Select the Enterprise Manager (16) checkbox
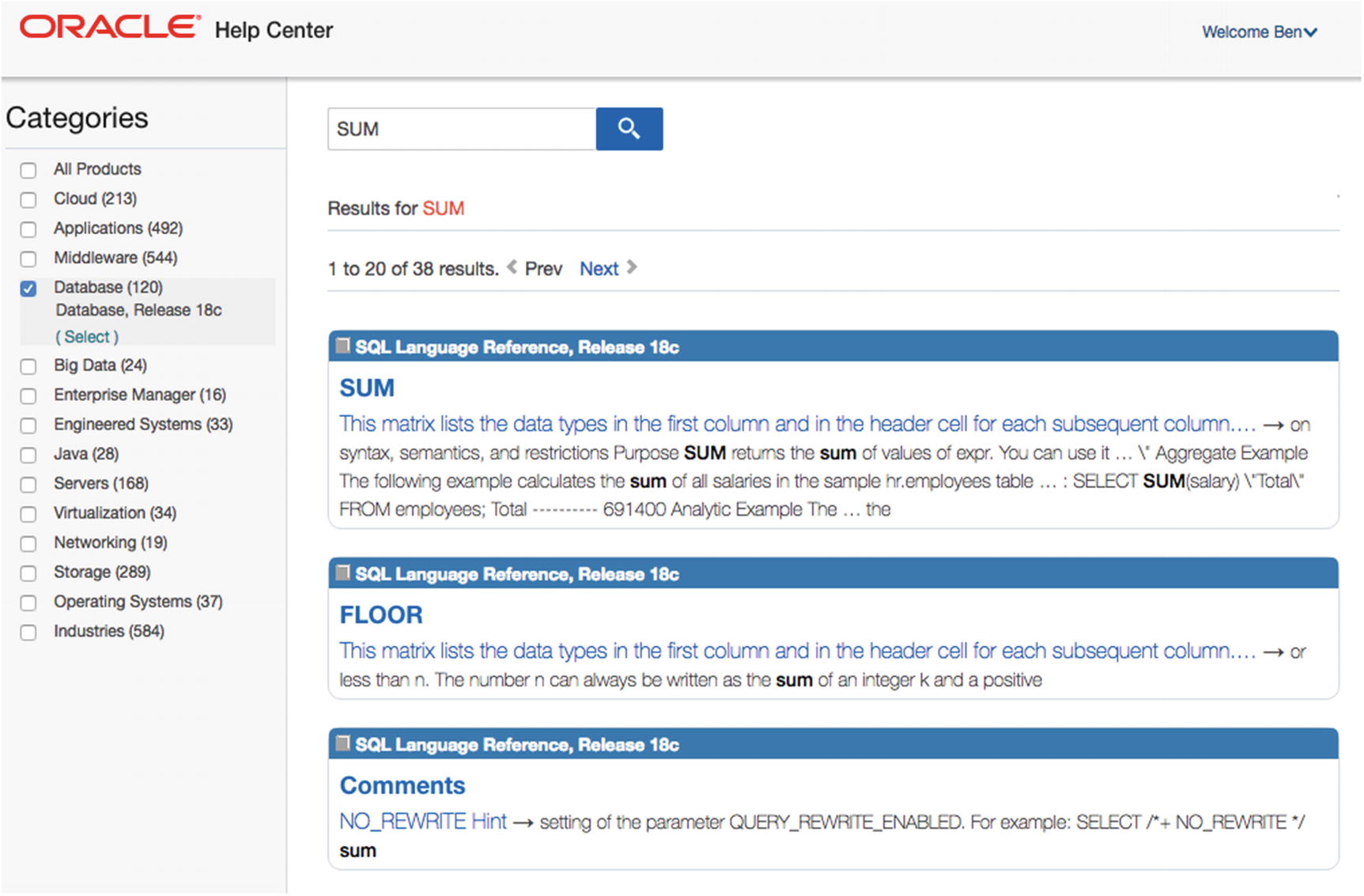1364x896 pixels. [28, 395]
